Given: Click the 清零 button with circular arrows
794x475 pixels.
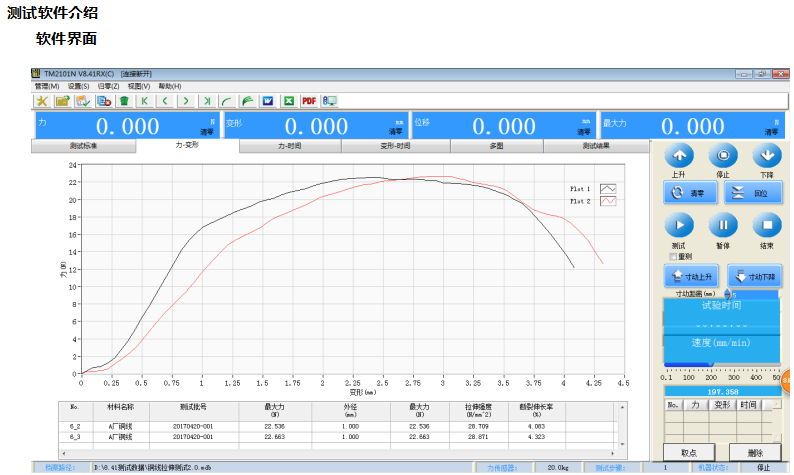Looking at the screenshot, I should click(690, 193).
